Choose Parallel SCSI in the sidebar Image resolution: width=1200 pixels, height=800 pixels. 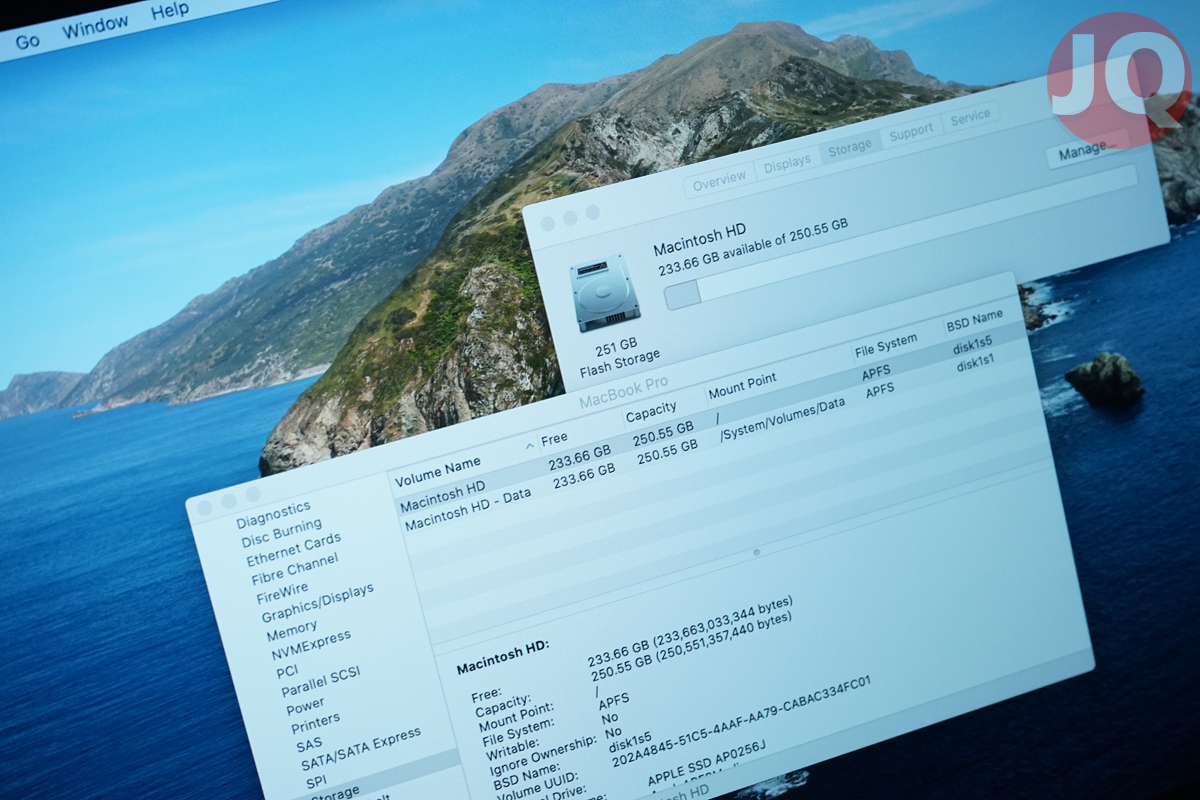coord(320,681)
